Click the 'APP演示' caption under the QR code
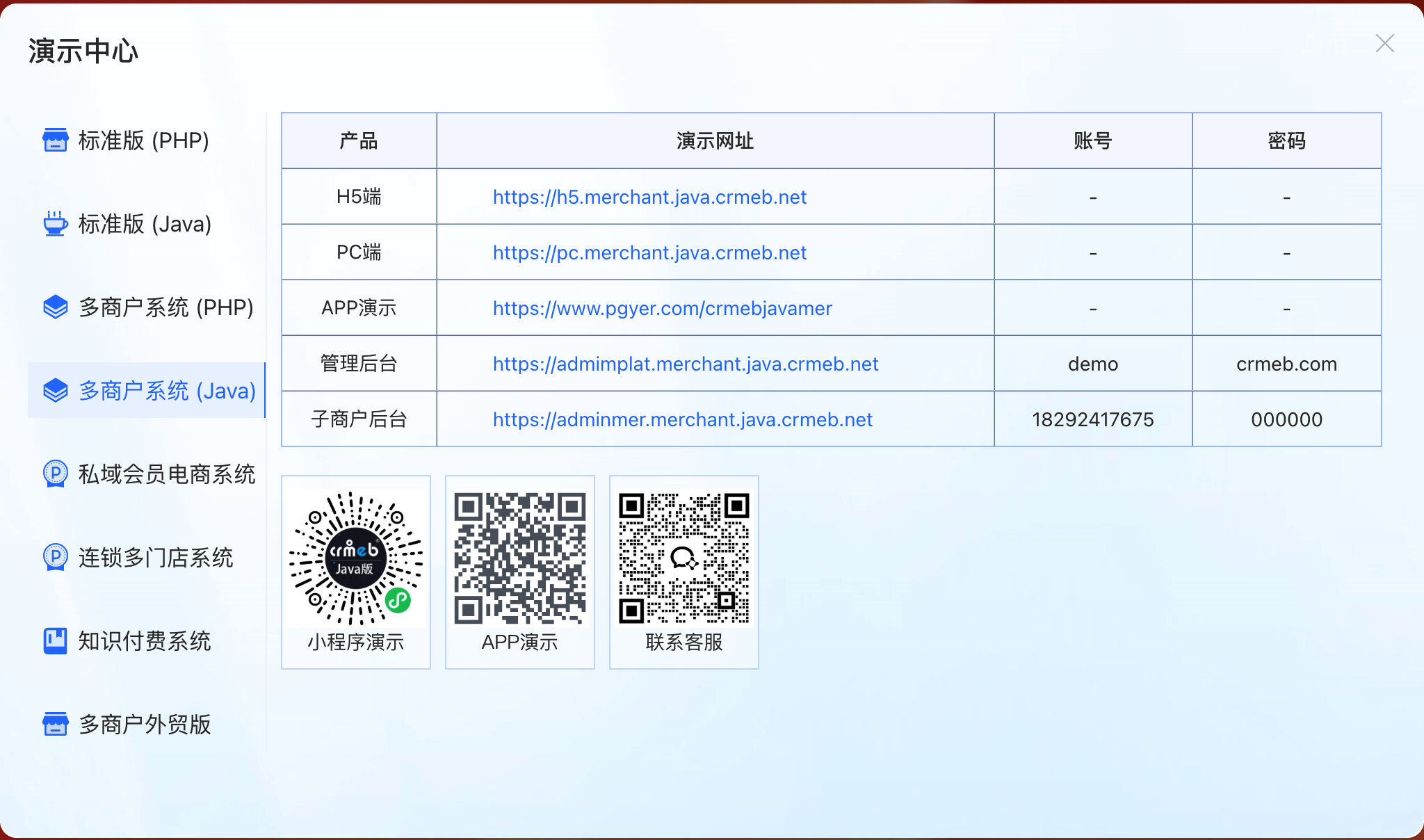The image size is (1424, 840). pyautogui.click(x=520, y=642)
